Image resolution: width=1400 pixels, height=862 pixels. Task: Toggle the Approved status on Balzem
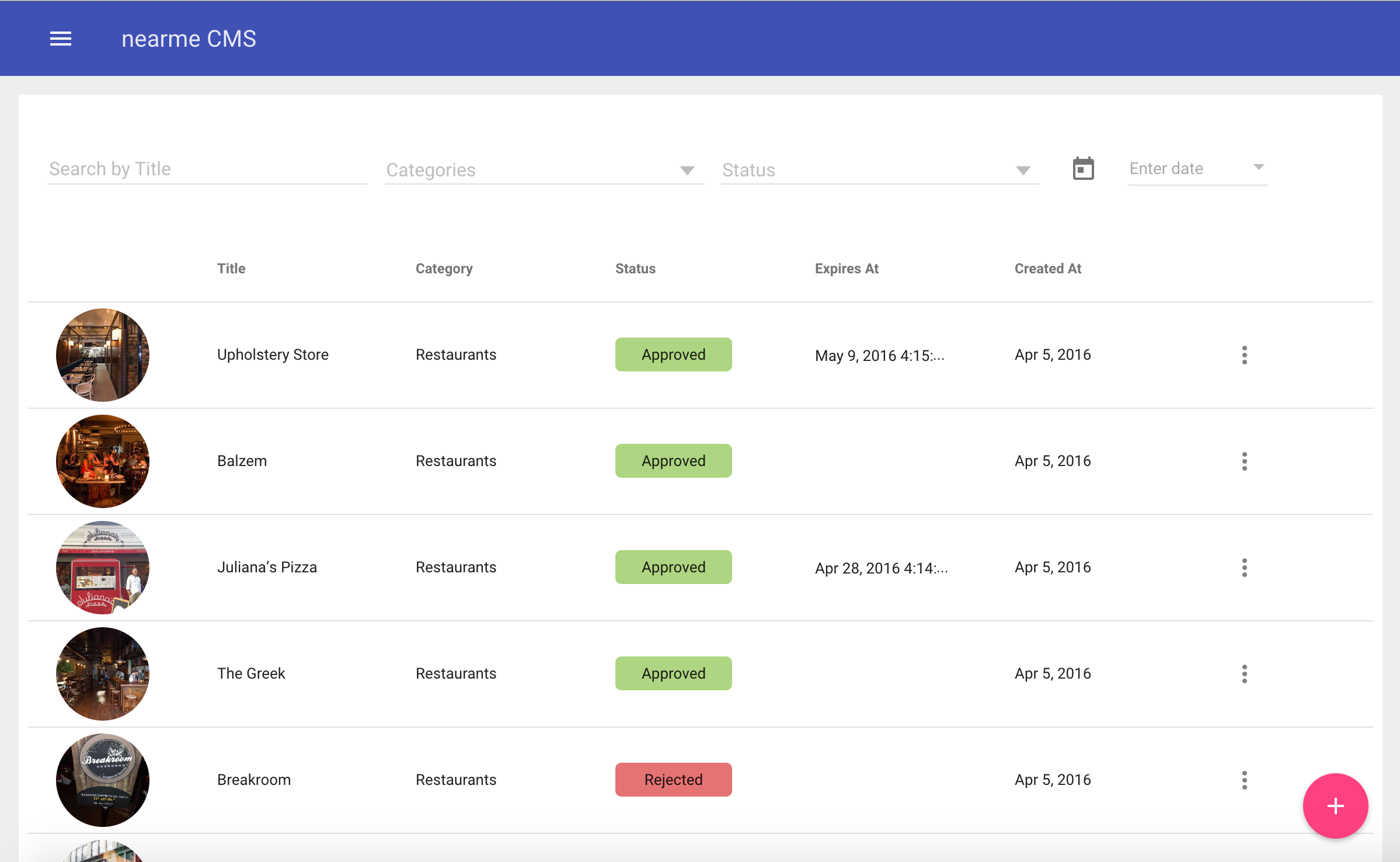673,461
